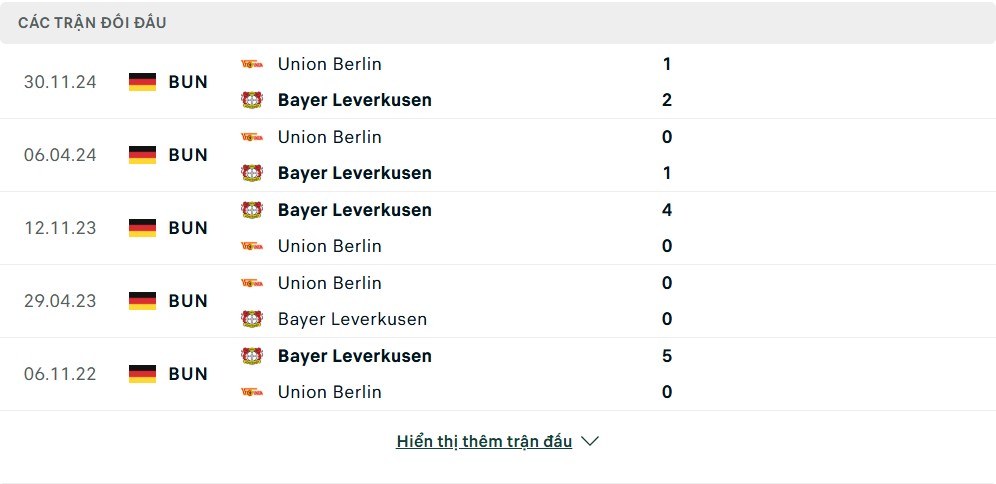Expand more matches with chevron arrow

590,441
